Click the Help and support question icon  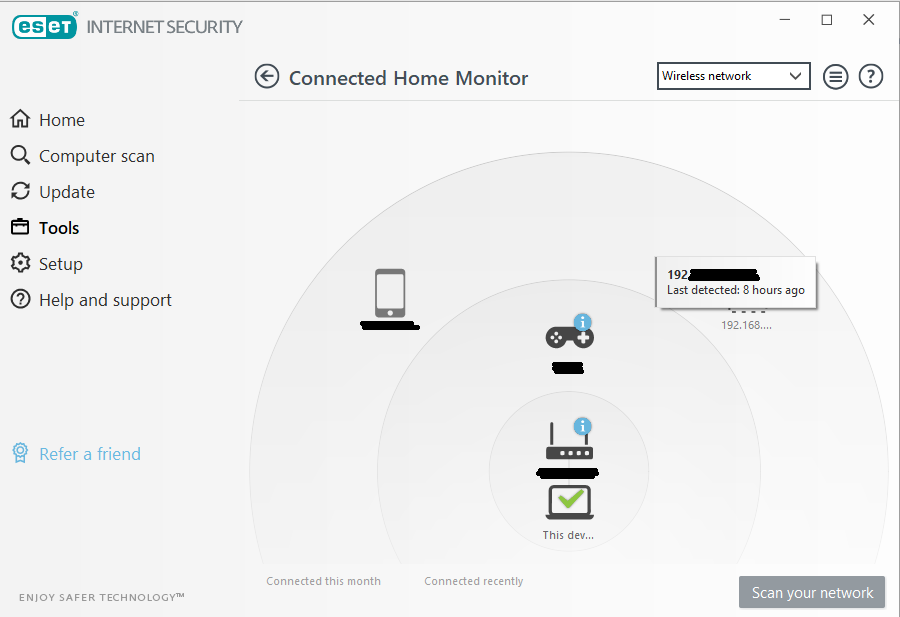coord(20,299)
